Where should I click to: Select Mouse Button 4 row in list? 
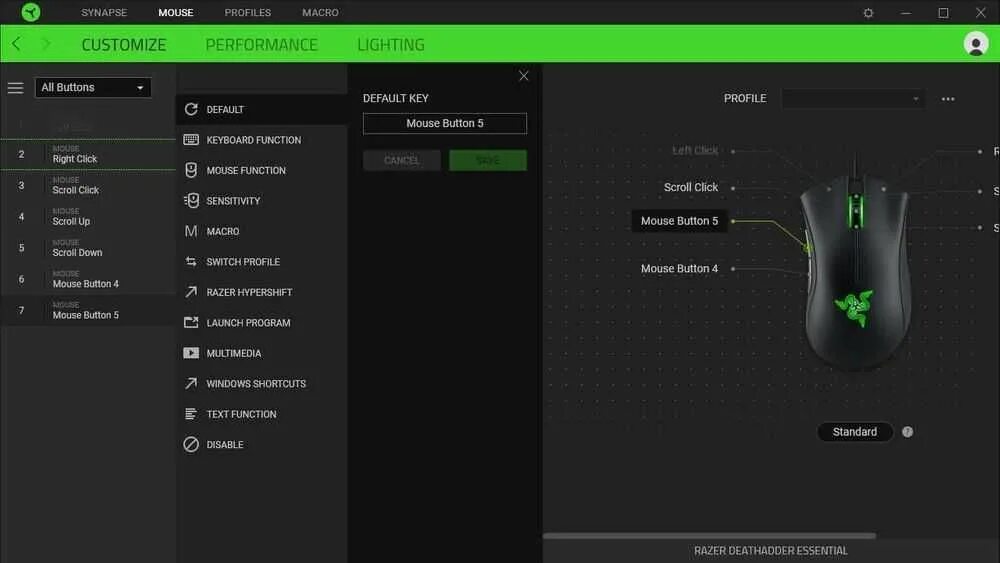click(x=88, y=279)
